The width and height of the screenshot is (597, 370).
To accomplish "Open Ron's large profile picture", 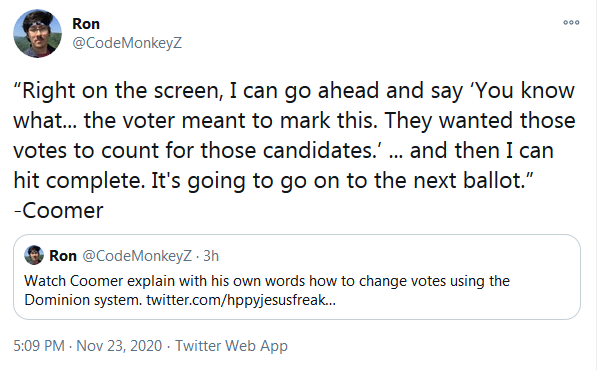I will 37,33.
